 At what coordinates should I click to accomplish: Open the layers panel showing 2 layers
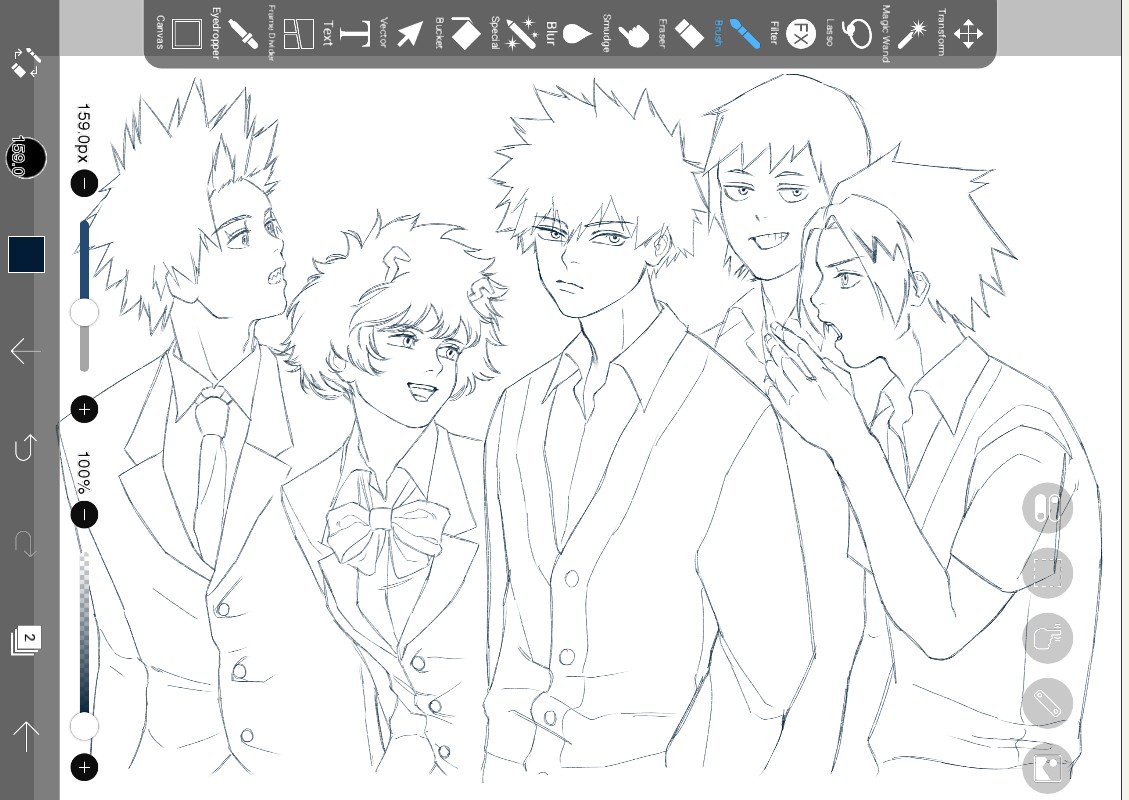(26, 639)
